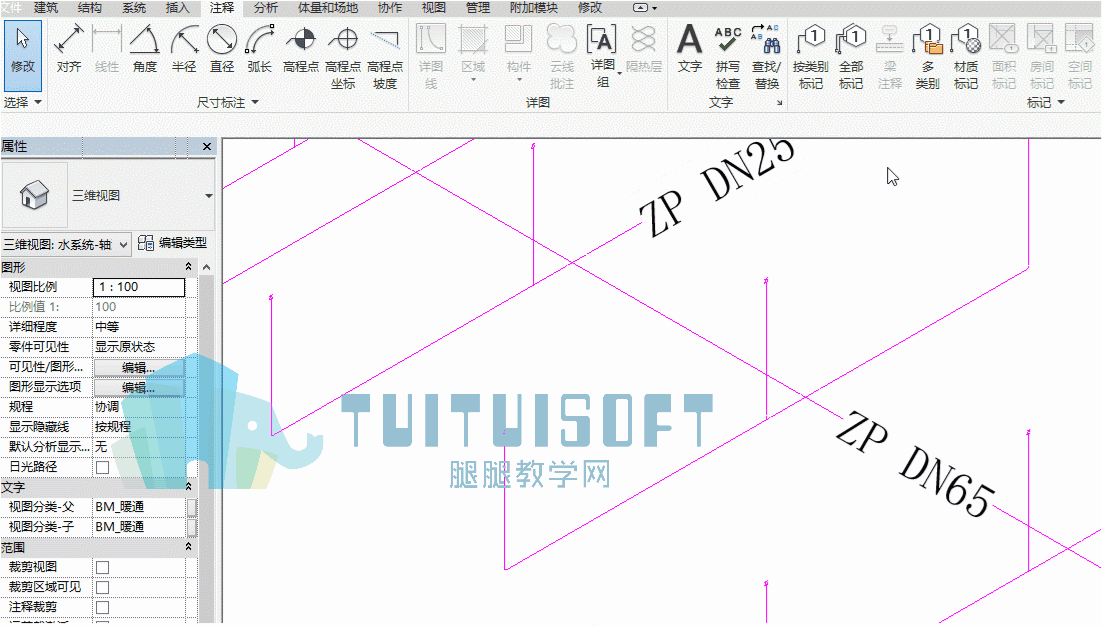Toggle the 日光路径 checkbox

click(x=103, y=467)
